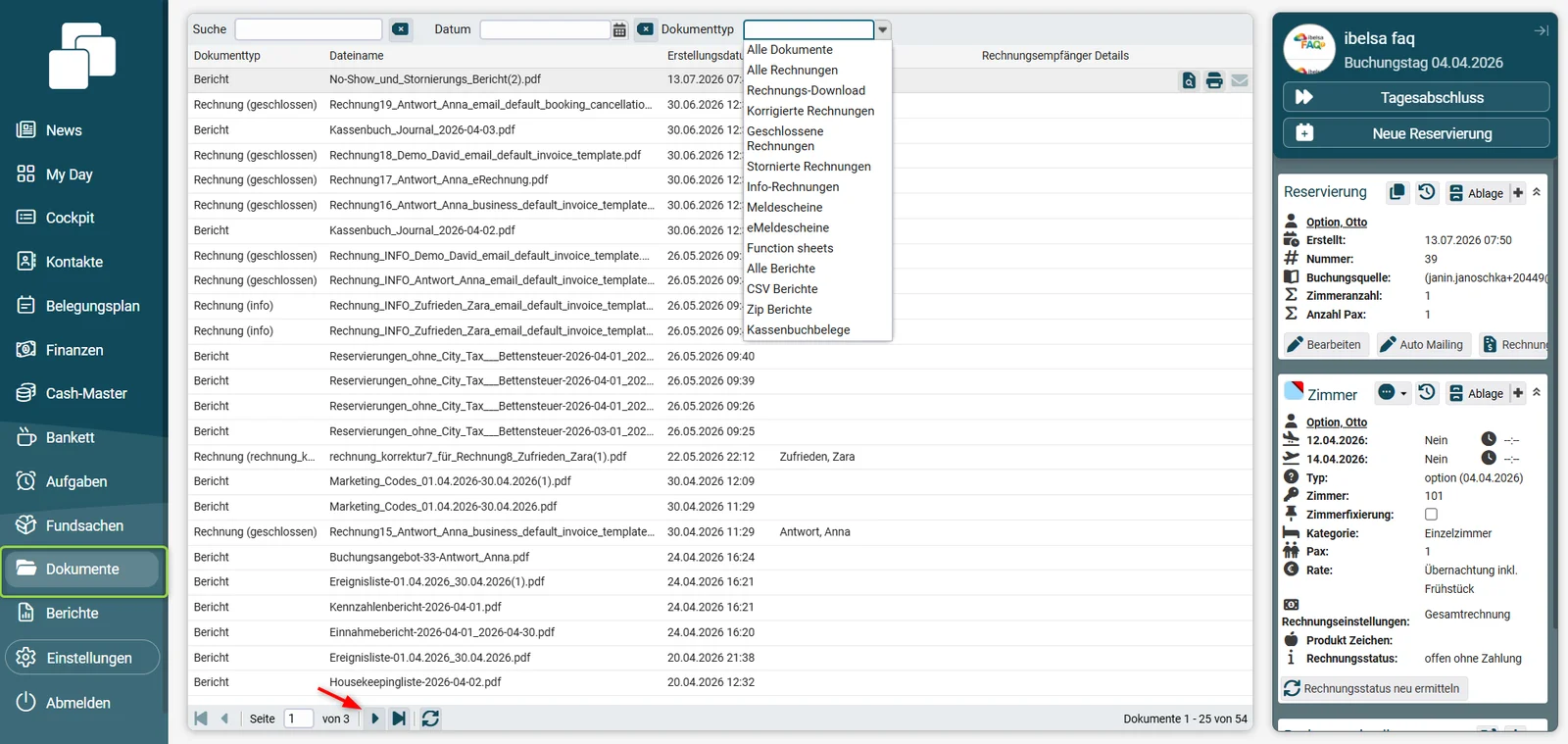Go to the next documents page
The width and height of the screenshot is (1568, 744).
(375, 719)
